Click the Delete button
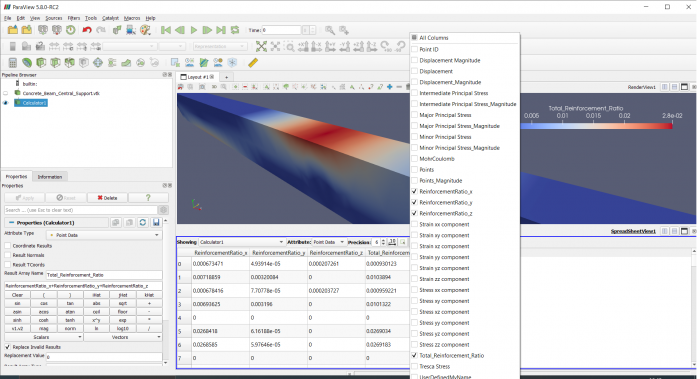The height and width of the screenshot is (379, 700). [107, 198]
